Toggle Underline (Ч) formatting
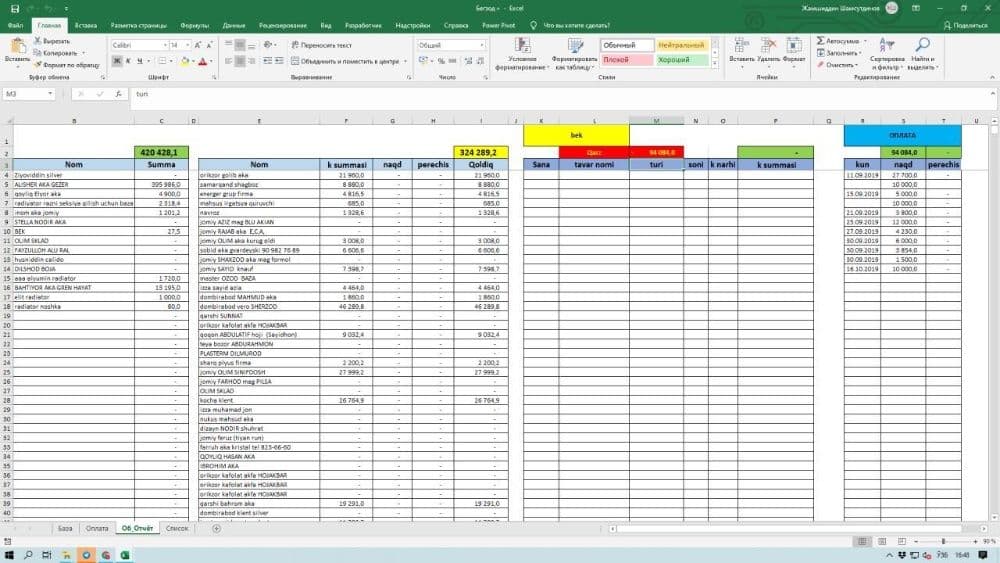The height and width of the screenshot is (563, 1000). point(140,61)
